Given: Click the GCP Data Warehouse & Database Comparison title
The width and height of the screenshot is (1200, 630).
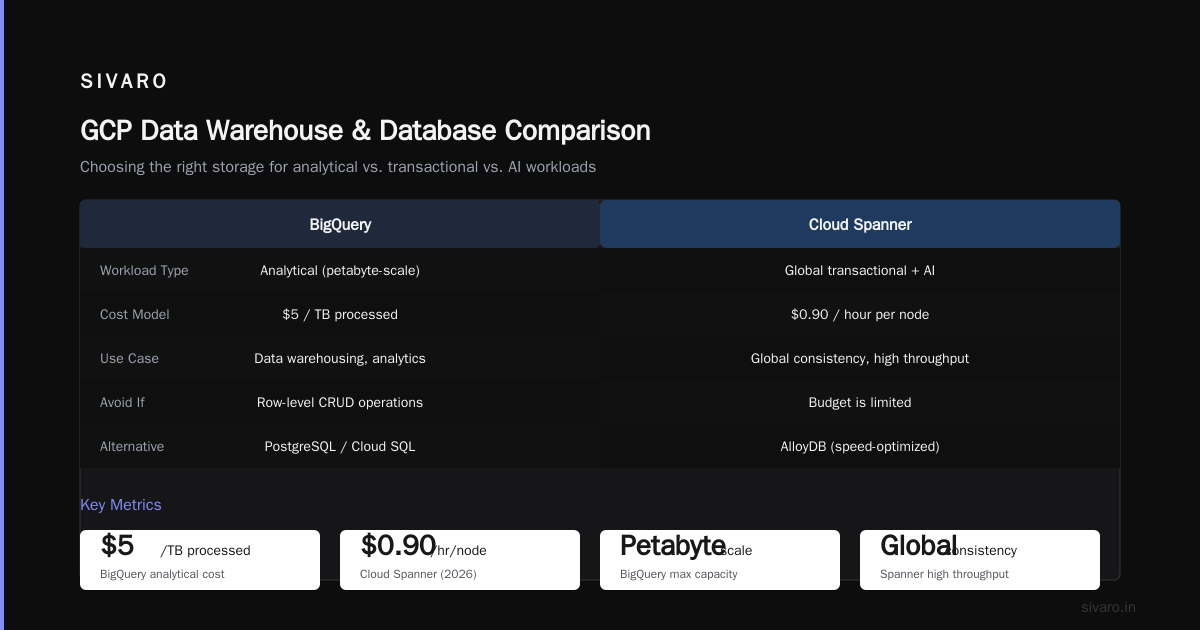Looking at the screenshot, I should pyautogui.click(x=365, y=131).
